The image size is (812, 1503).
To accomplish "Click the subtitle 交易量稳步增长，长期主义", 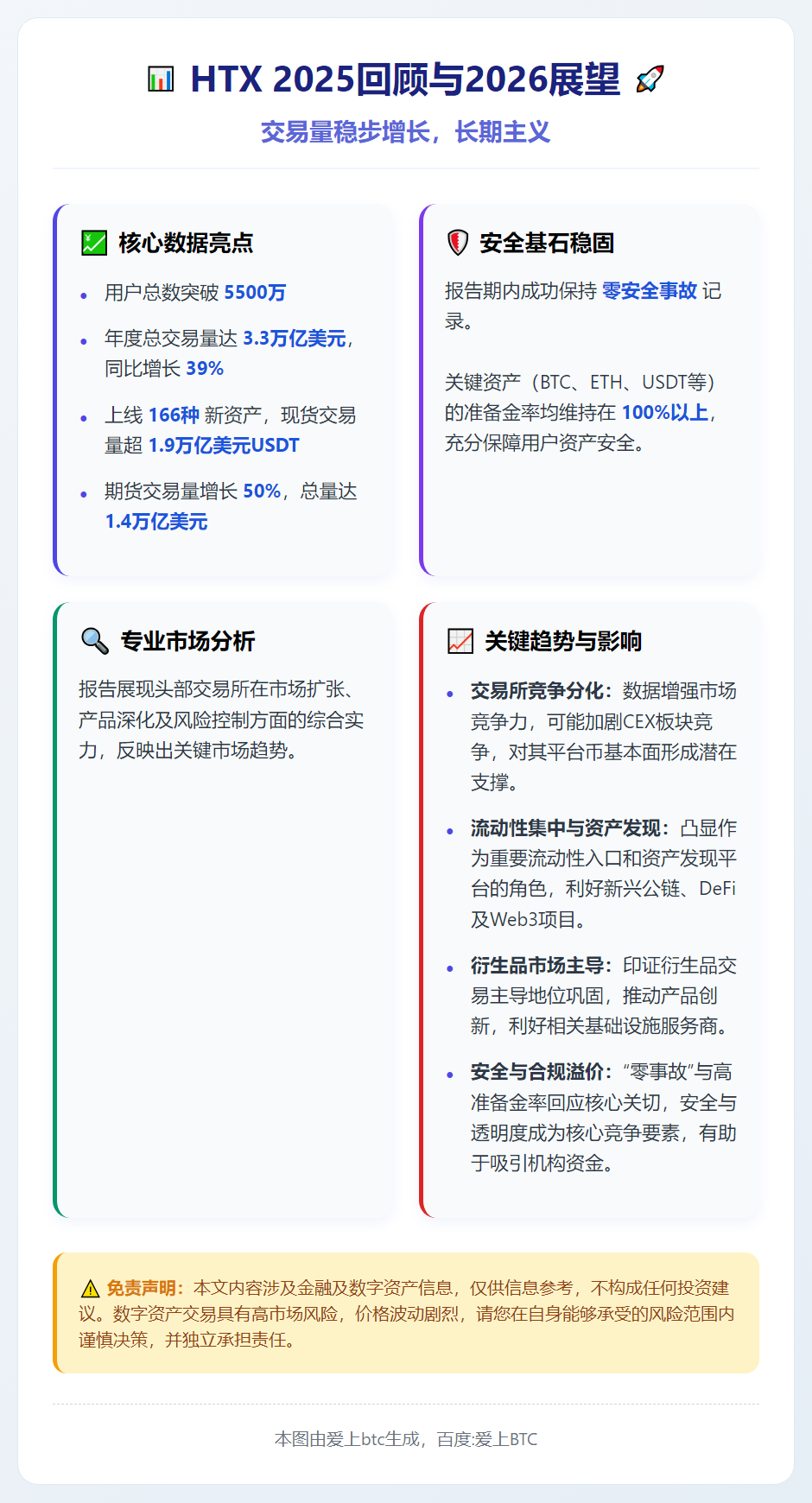I will (405, 132).
